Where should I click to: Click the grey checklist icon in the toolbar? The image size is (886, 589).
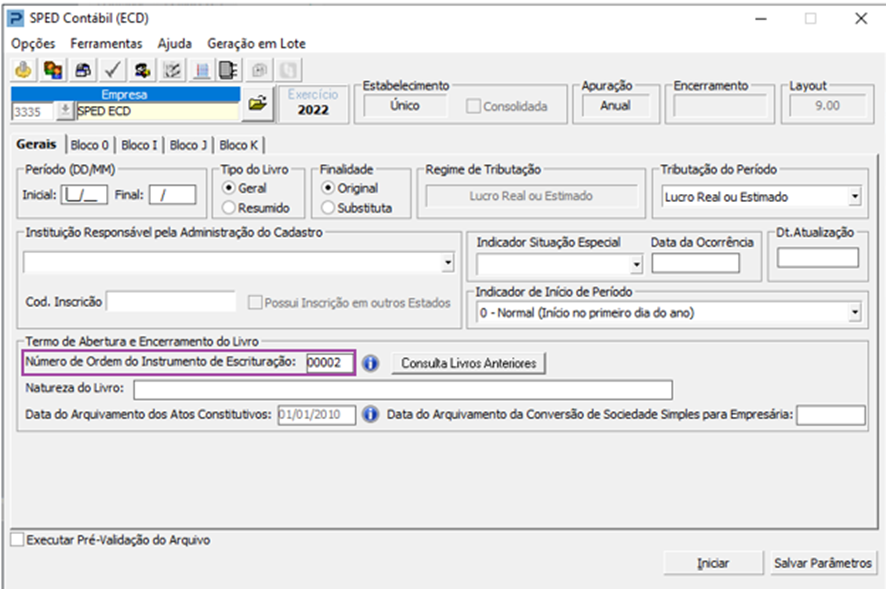(x=172, y=70)
